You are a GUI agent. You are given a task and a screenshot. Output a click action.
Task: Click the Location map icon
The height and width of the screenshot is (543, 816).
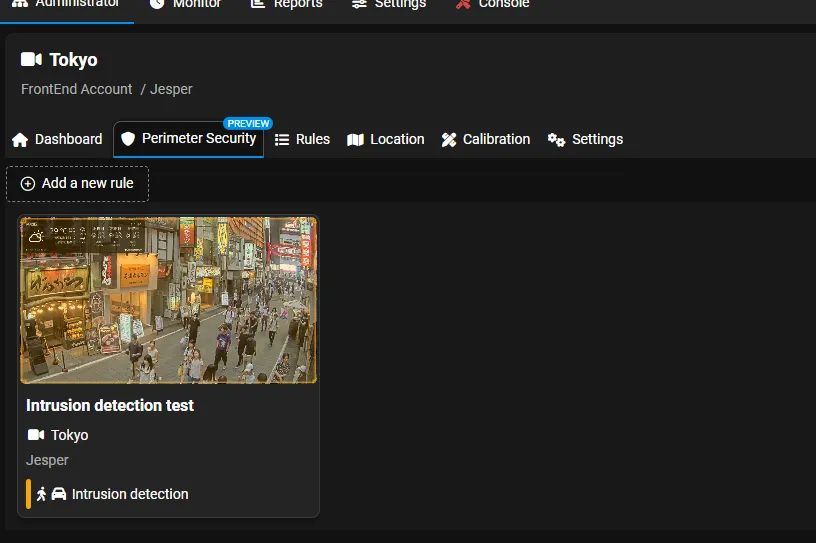coord(355,140)
